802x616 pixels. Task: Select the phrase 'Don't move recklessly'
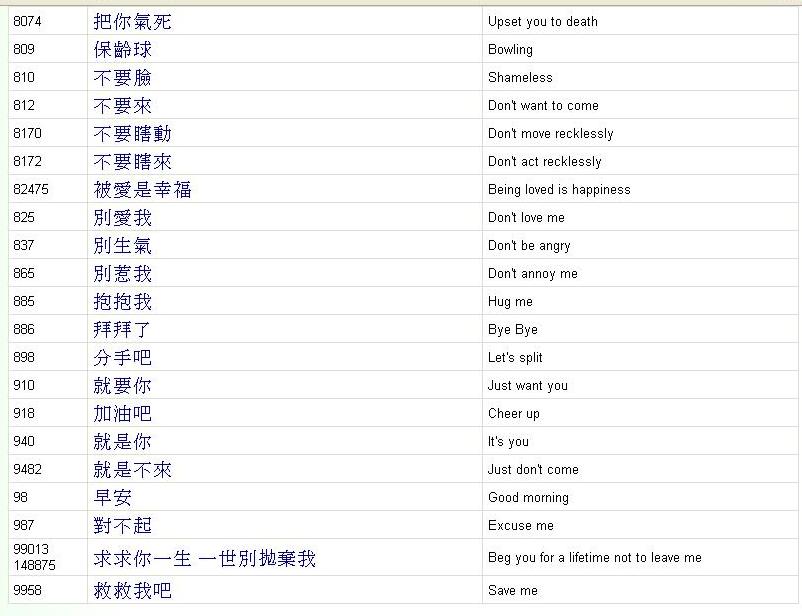pyautogui.click(x=550, y=134)
